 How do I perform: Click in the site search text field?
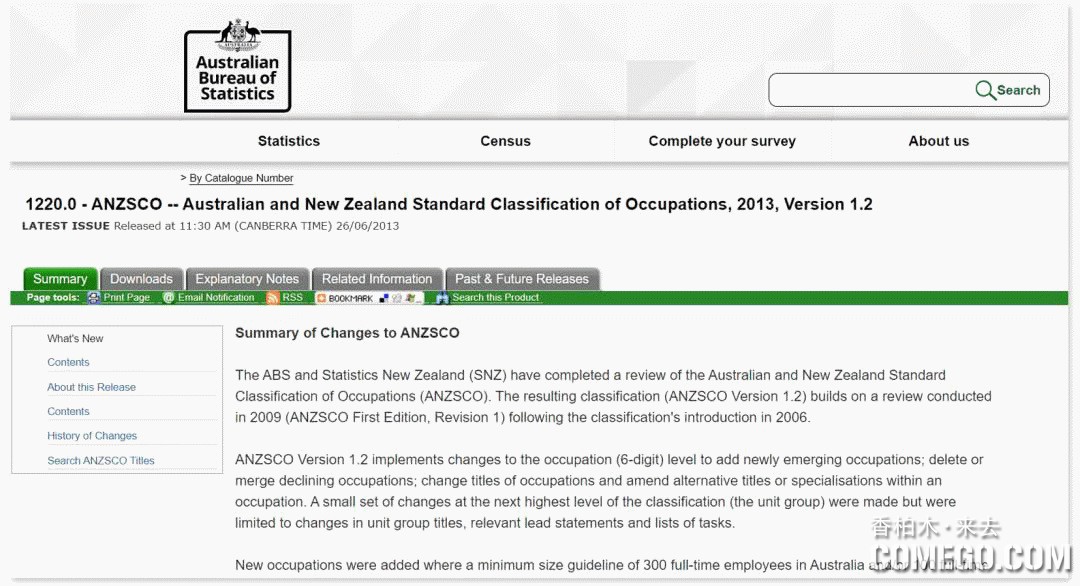(870, 90)
